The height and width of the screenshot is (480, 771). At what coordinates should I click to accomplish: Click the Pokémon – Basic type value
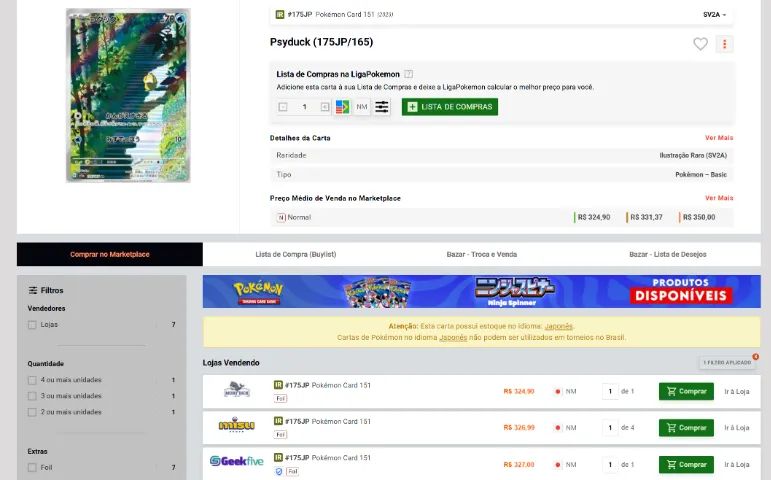(x=701, y=175)
